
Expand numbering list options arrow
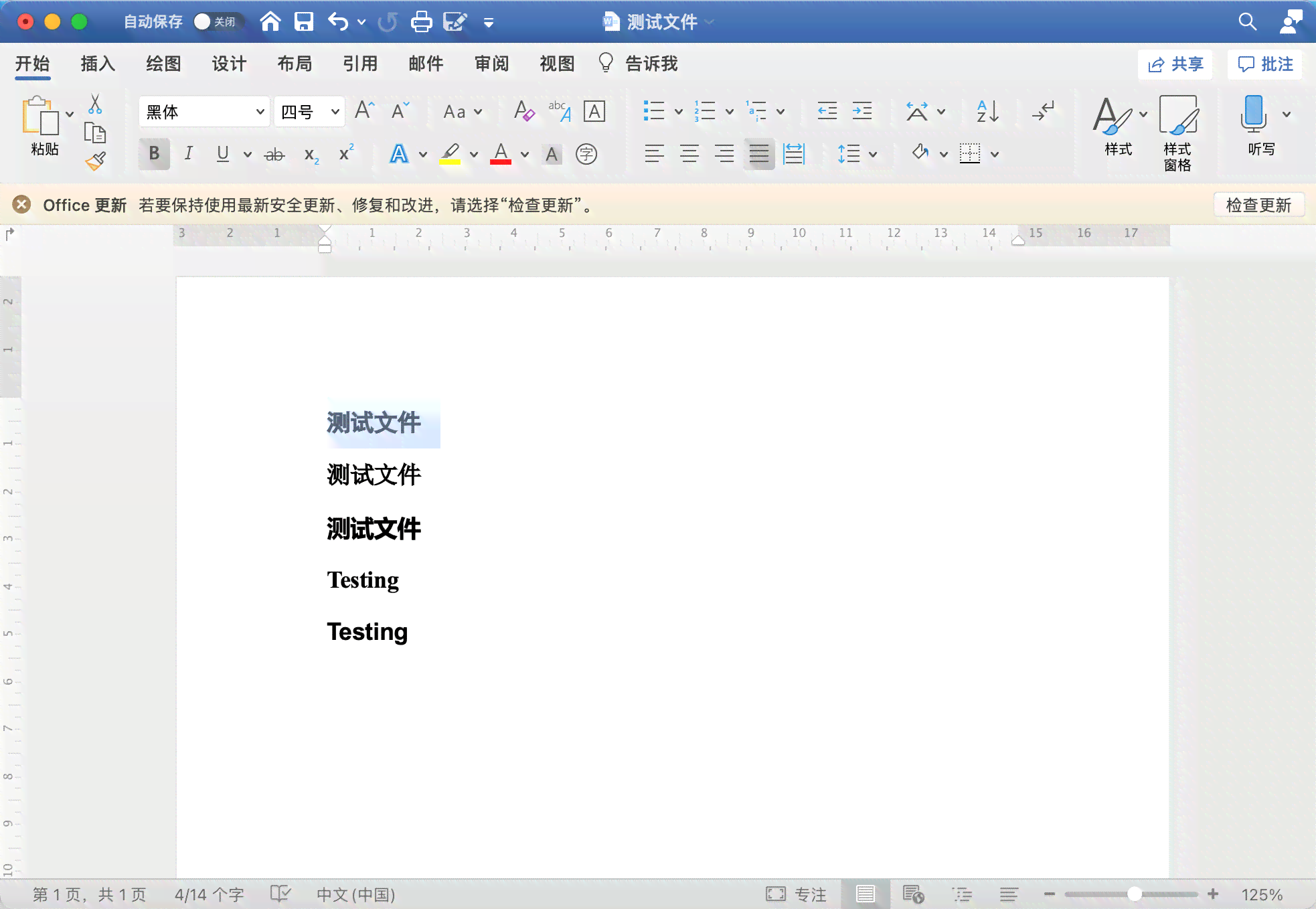click(x=730, y=112)
